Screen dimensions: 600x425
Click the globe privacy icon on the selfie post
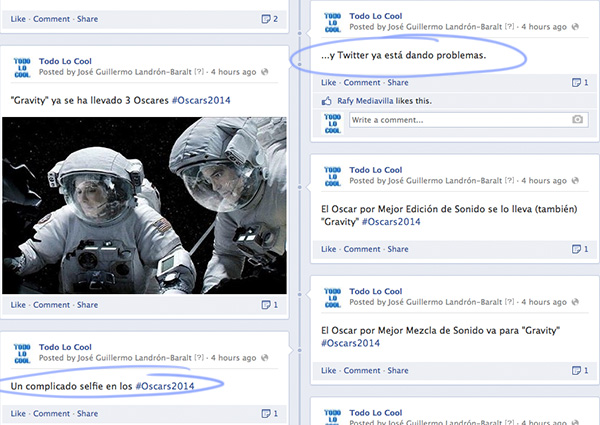pyautogui.click(x=264, y=358)
